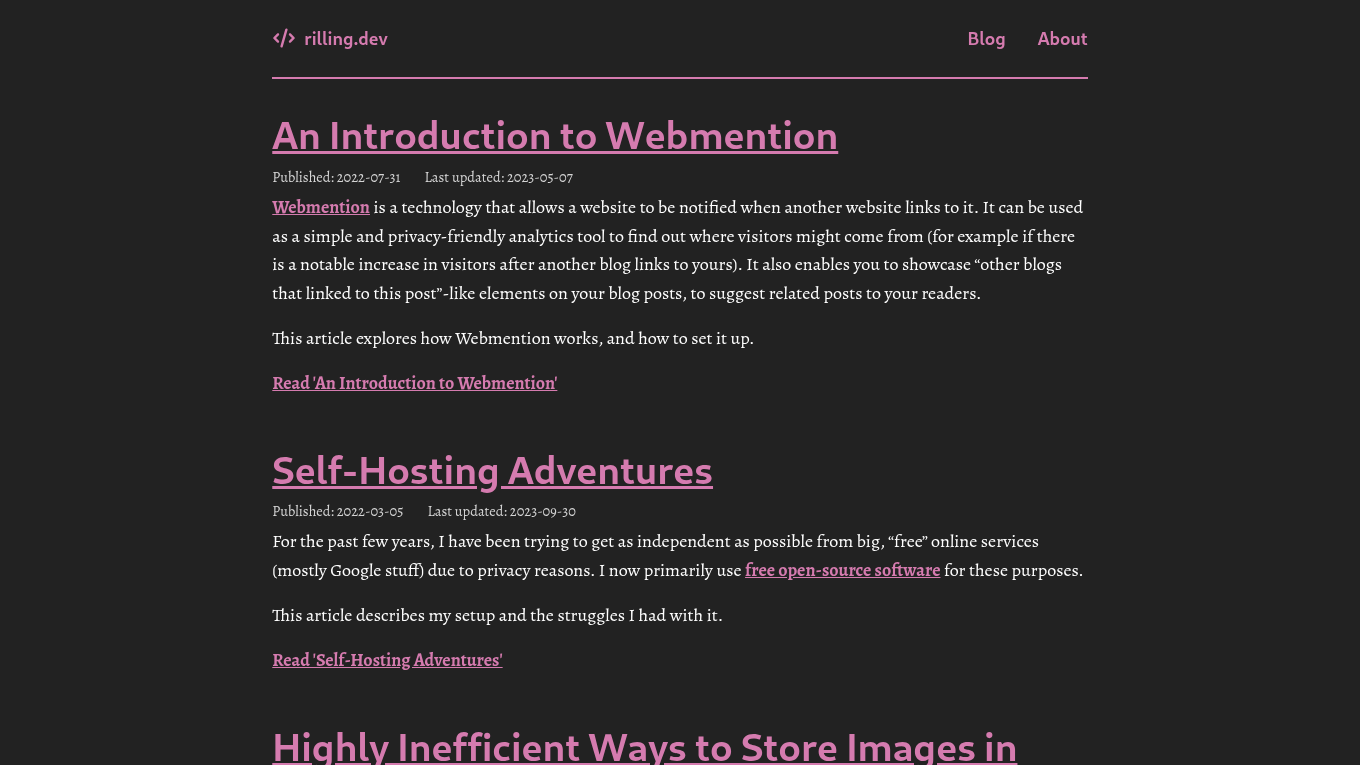Click the Published 2022-03-05 text
Image resolution: width=1360 pixels, height=765 pixels.
pos(338,511)
